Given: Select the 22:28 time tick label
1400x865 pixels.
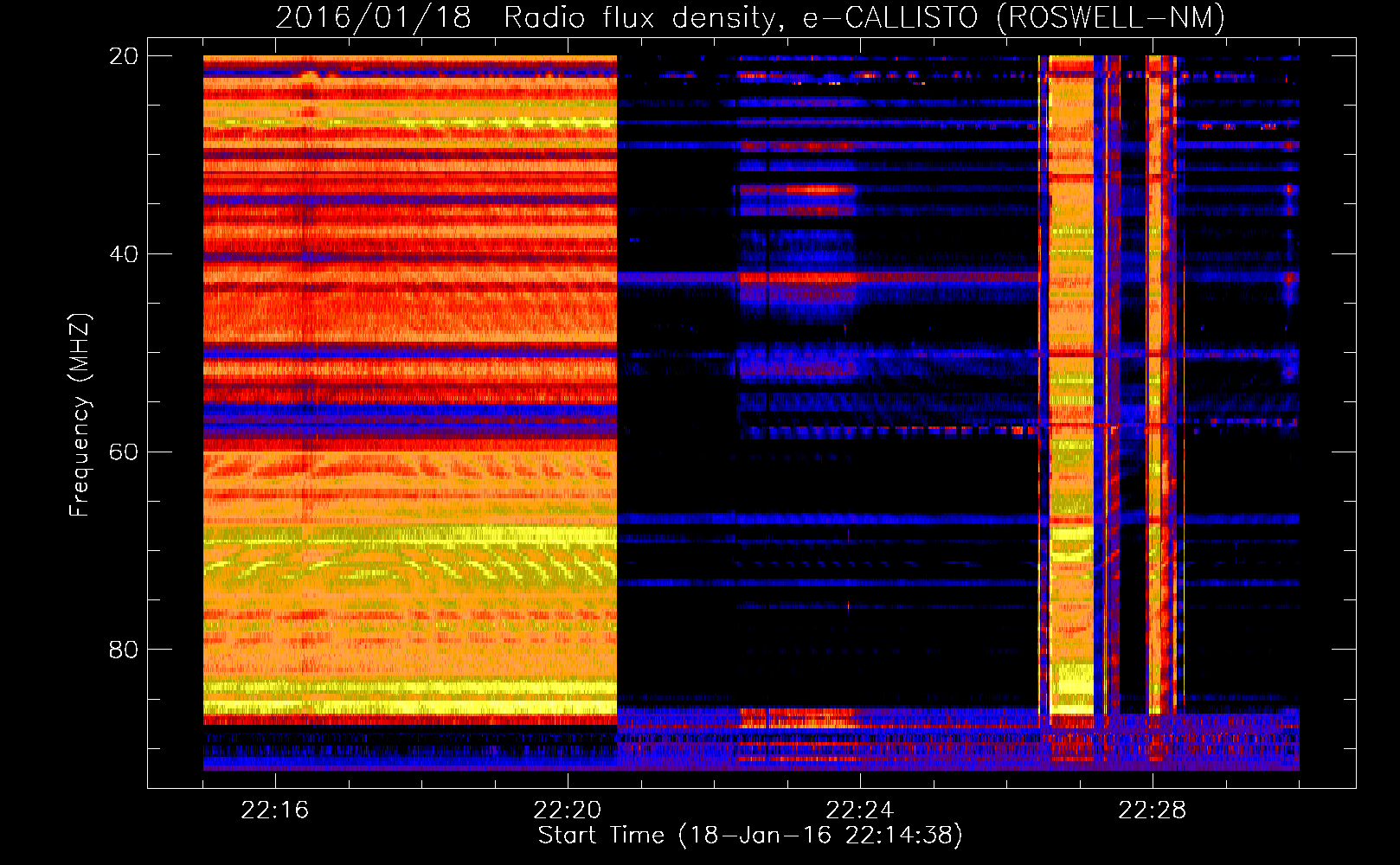Looking at the screenshot, I should [1153, 811].
